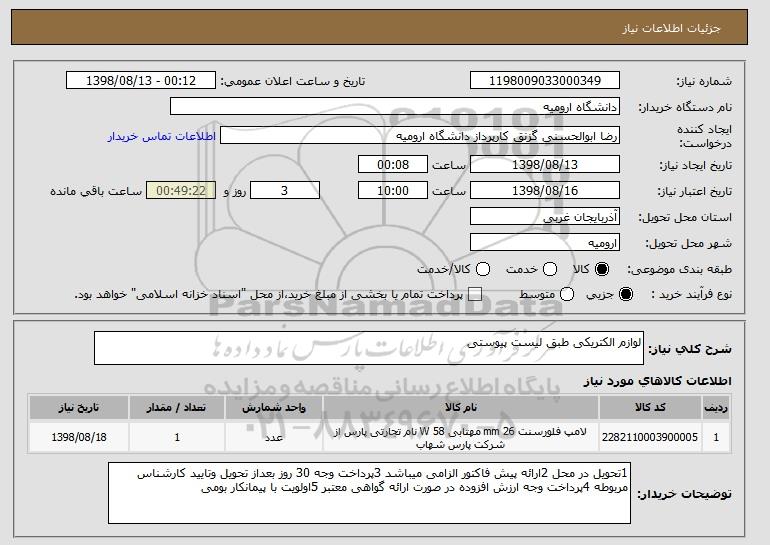
Task: Click the تعداد / مقدار column header
Action: 177,408
